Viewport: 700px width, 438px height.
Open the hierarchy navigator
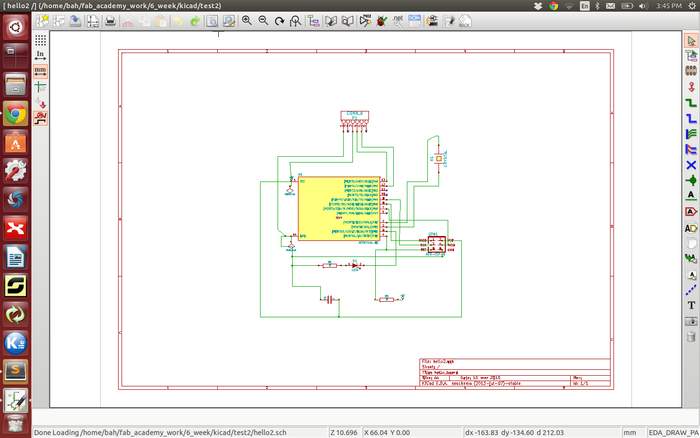(x=313, y=21)
